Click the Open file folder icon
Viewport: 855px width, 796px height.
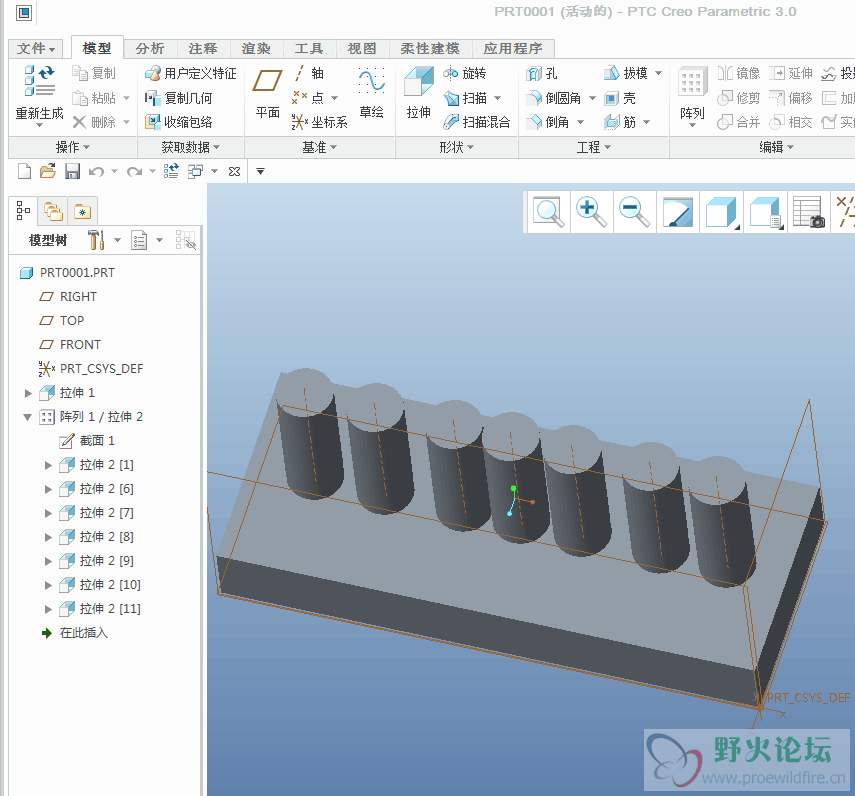48,171
